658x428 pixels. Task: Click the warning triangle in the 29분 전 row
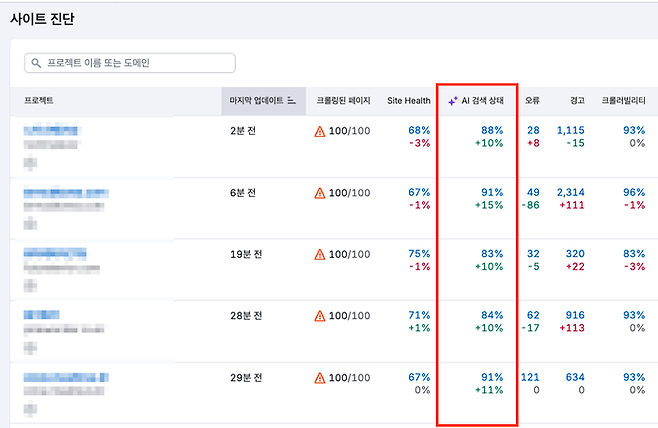click(x=320, y=378)
